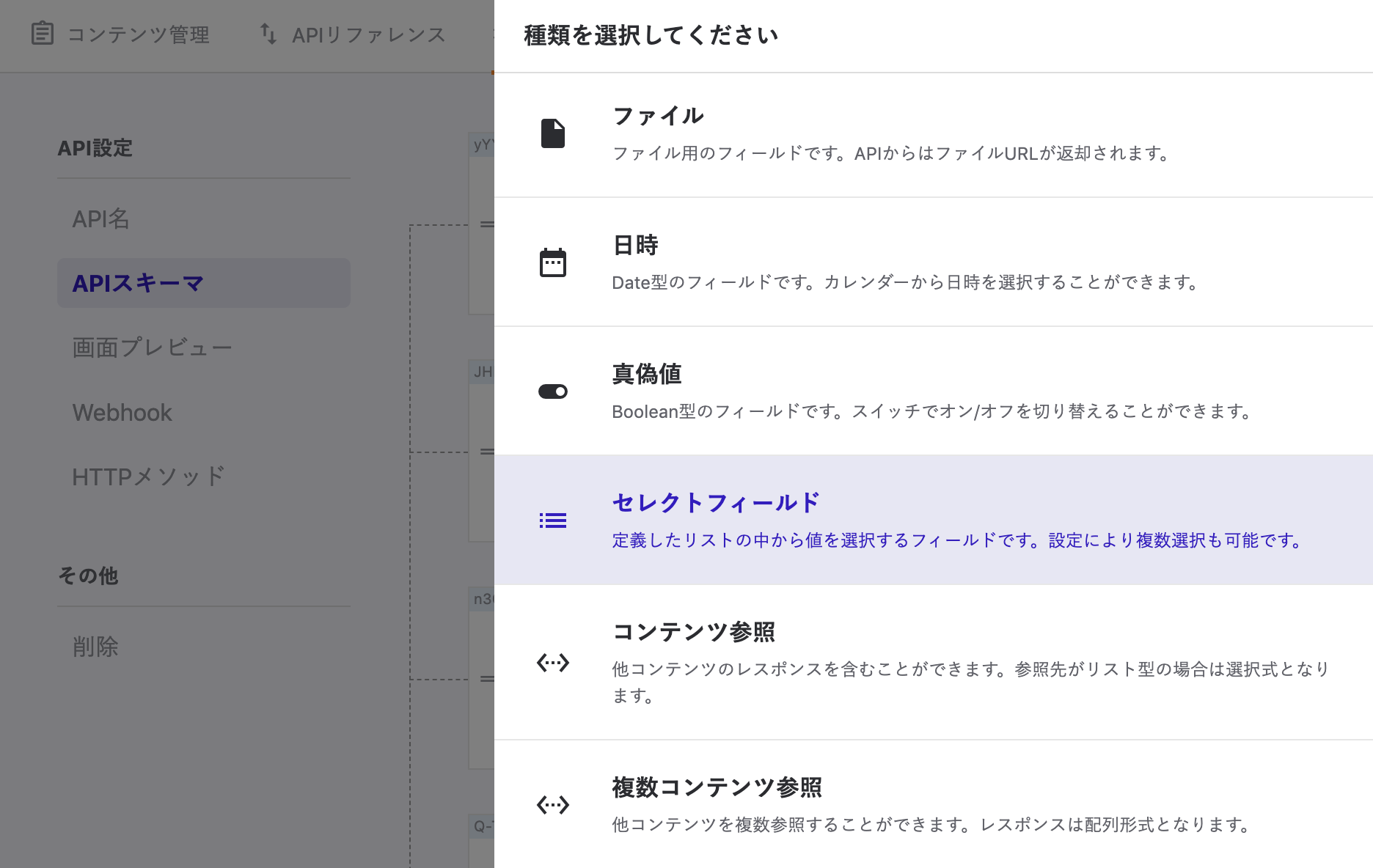Pick the 真偽値 Boolean field type
Image resolution: width=1373 pixels, height=868 pixels.
tap(647, 374)
